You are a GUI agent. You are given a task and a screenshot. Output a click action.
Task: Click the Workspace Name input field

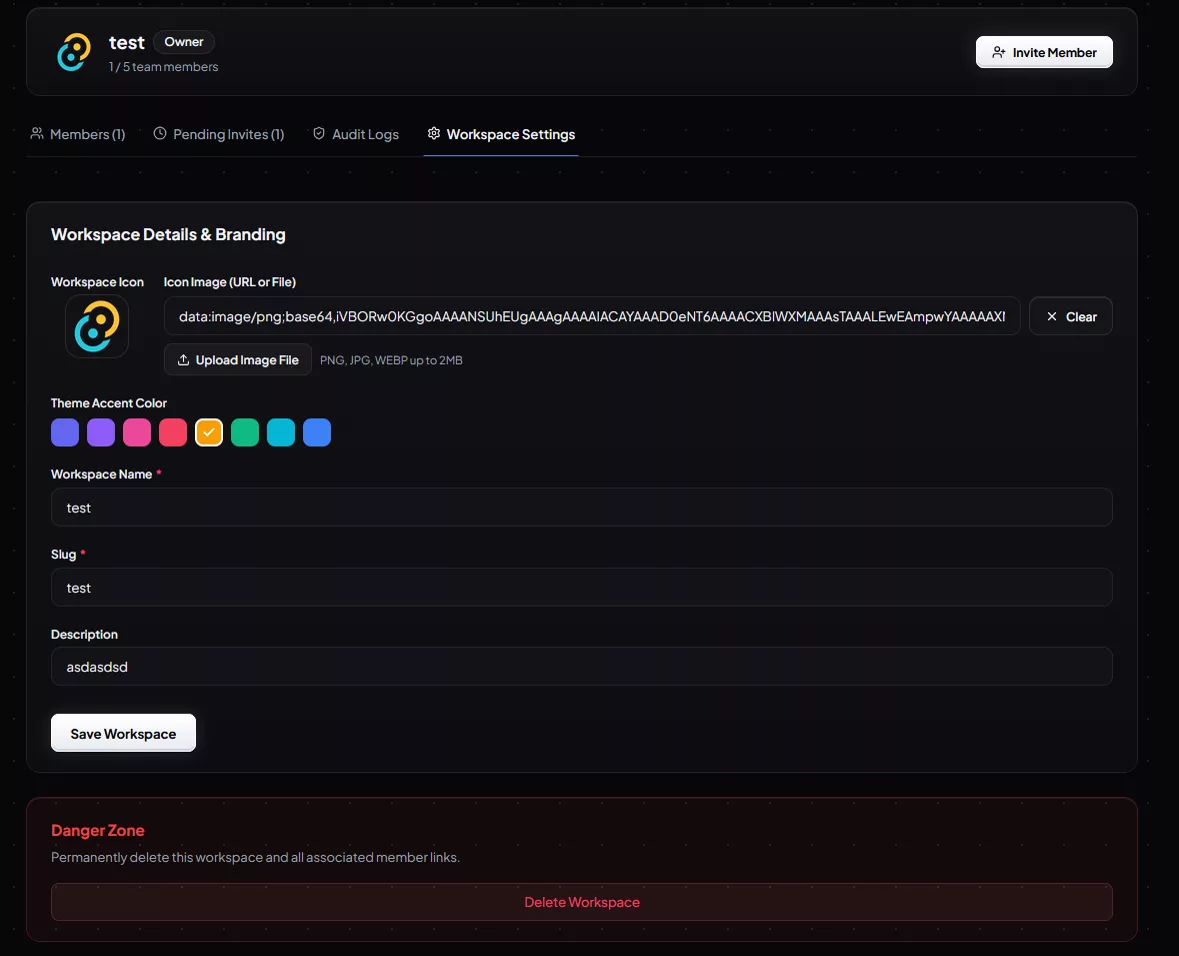pos(582,508)
